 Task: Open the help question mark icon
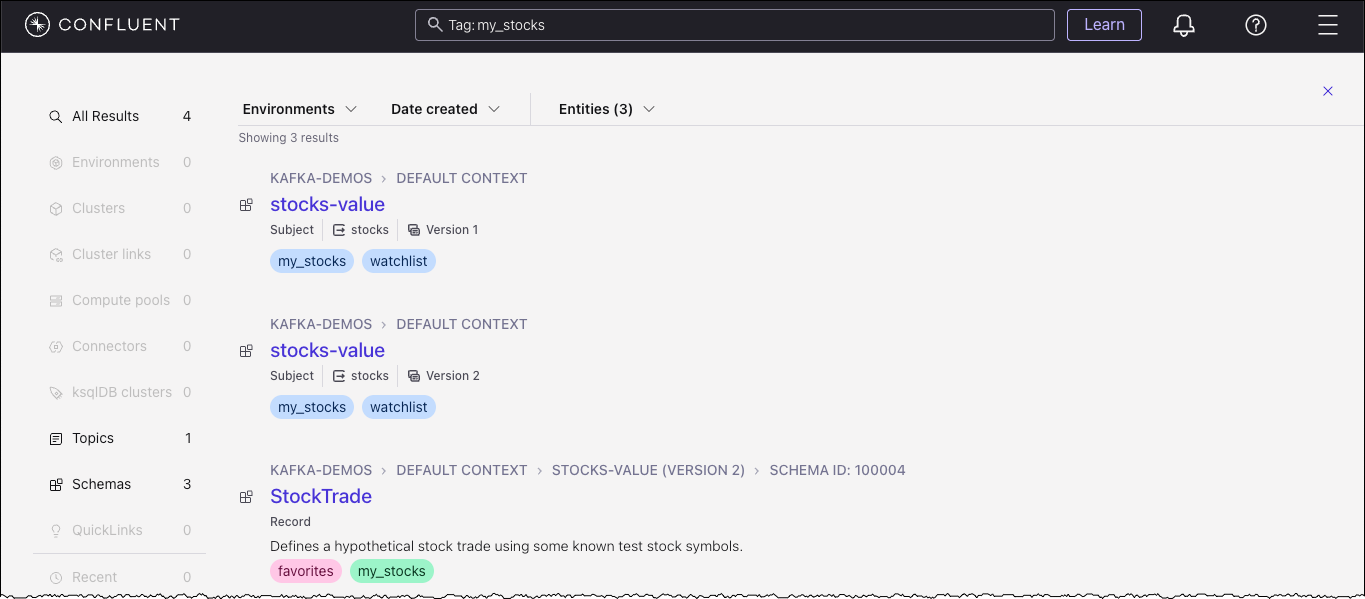(1255, 25)
